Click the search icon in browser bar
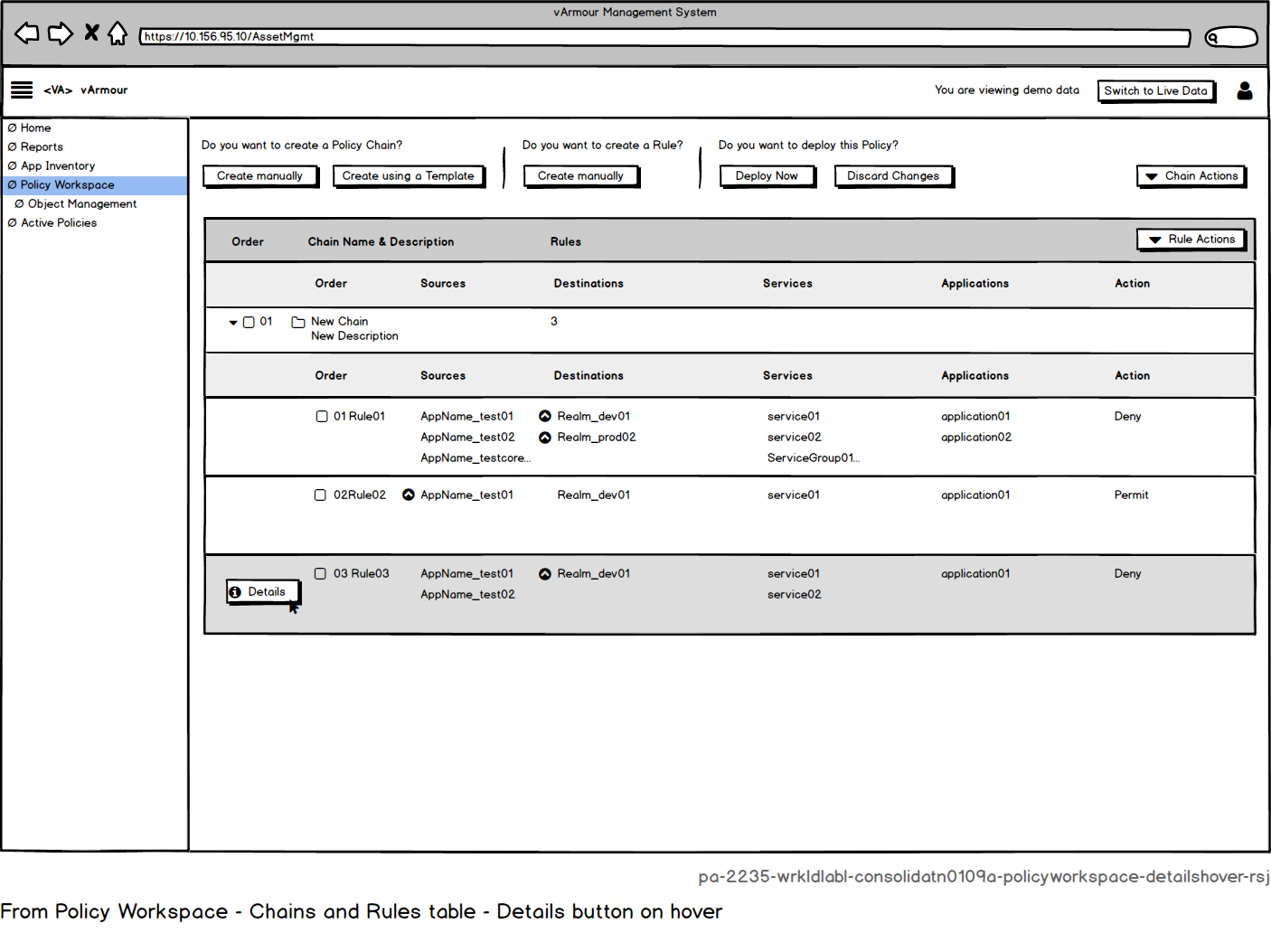This screenshot has width=1271, height=952. (1213, 37)
